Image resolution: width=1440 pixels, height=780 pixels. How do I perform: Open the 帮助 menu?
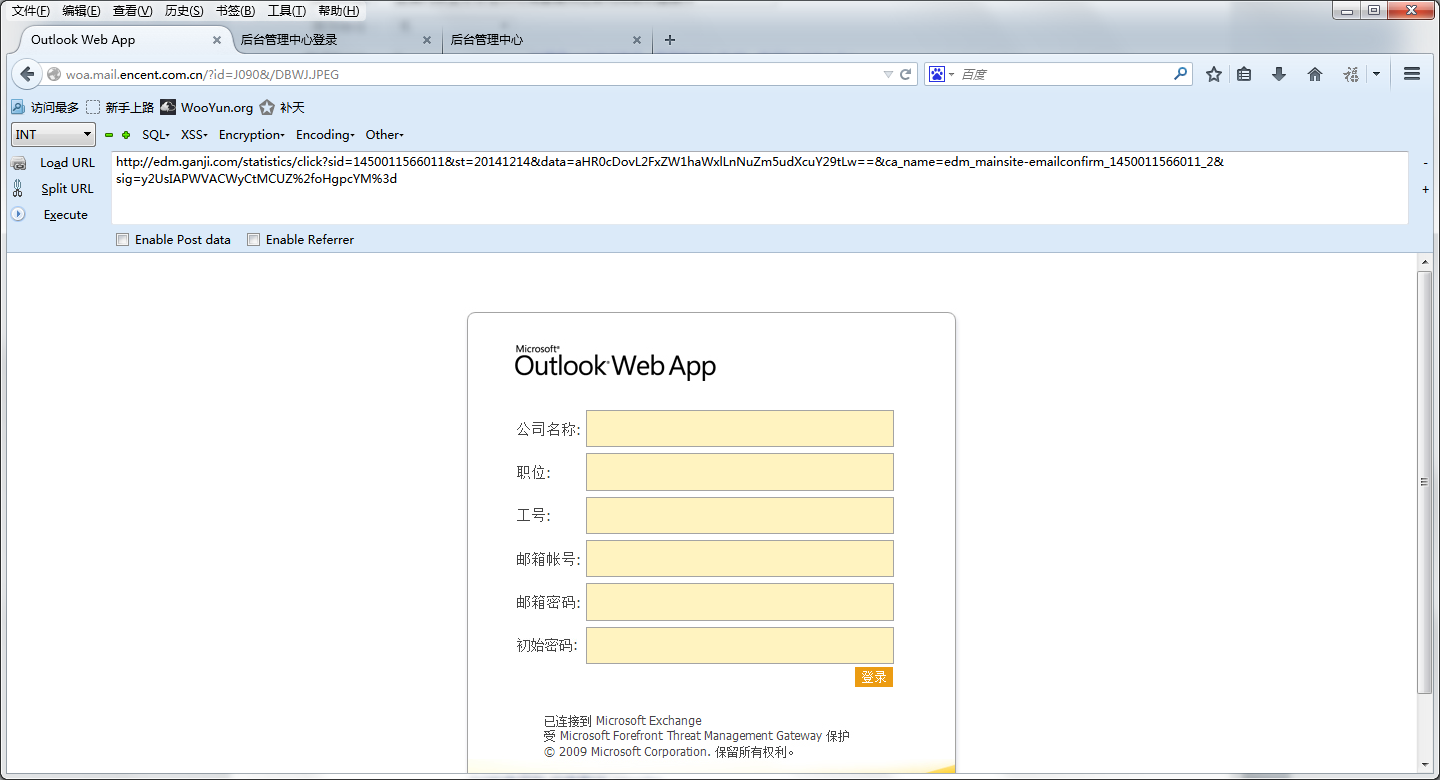[x=338, y=11]
